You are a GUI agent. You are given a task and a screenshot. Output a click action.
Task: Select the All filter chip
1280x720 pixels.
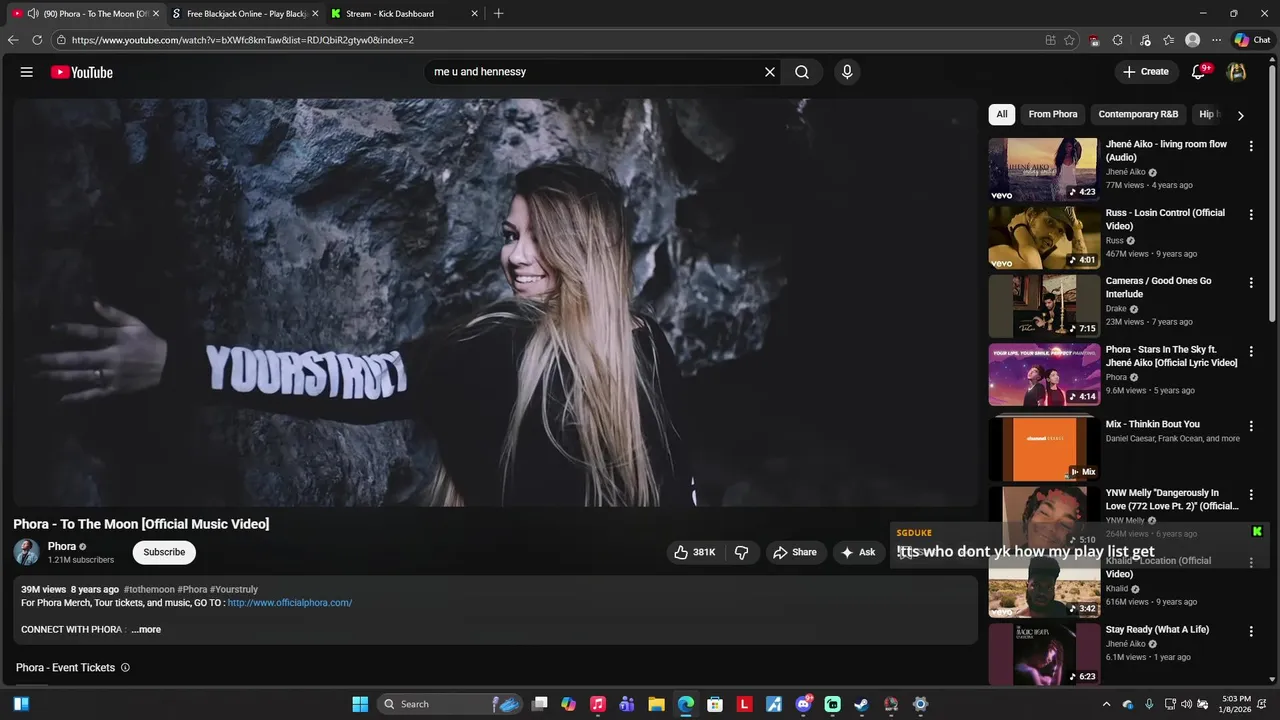coord(1002,114)
